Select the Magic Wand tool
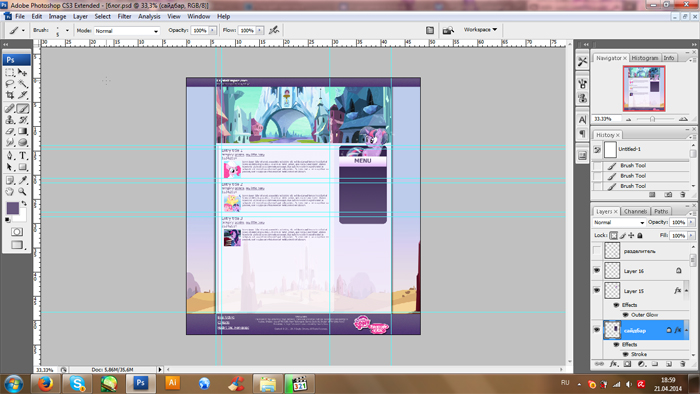700x394 pixels. (22, 84)
